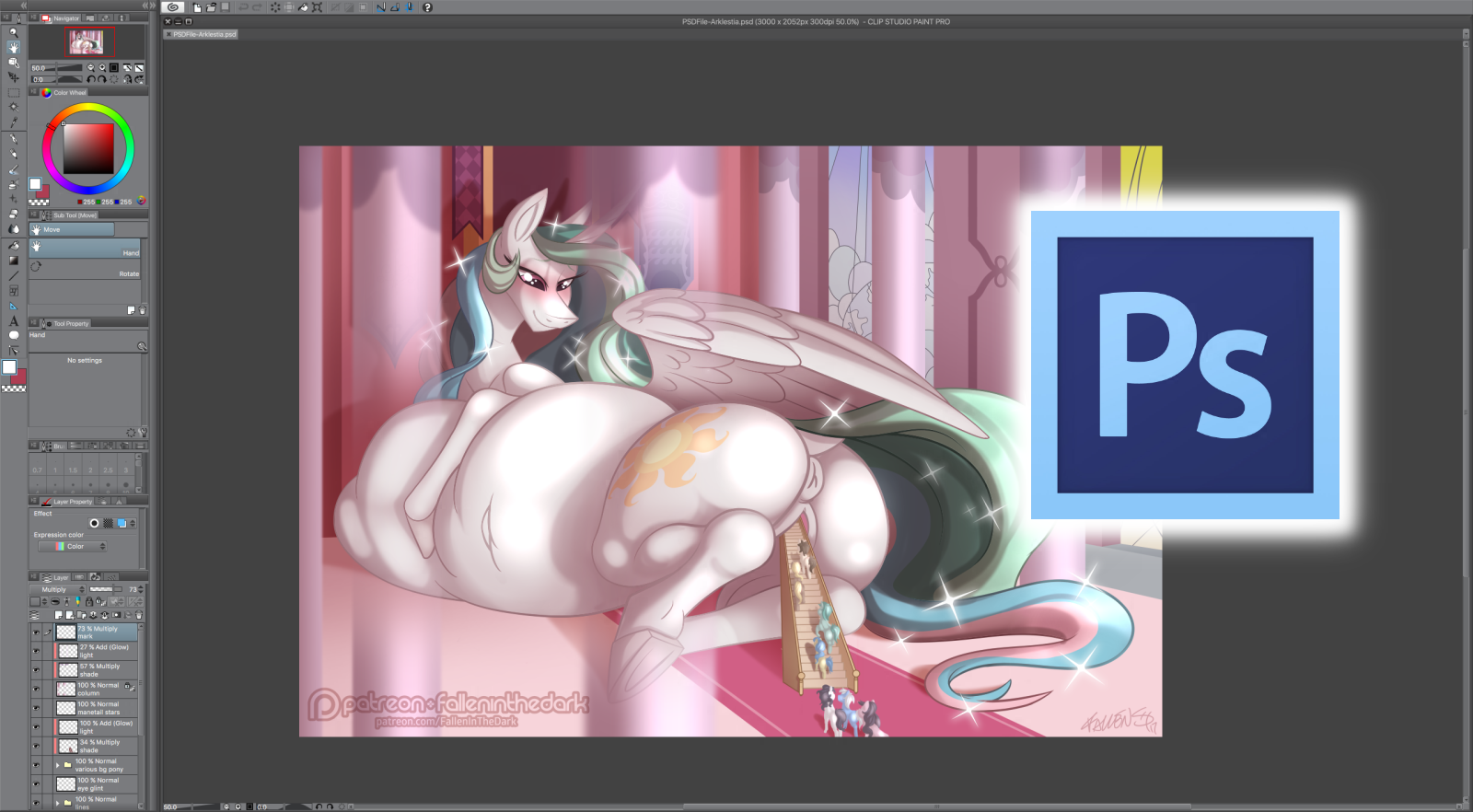This screenshot has width=1473, height=812.
Task: Click the Layer color effect blue button
Action: pyautogui.click(x=122, y=523)
